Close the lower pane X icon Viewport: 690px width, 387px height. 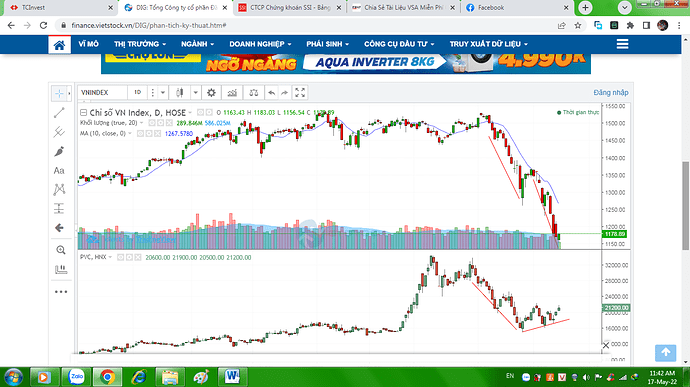click(606, 346)
